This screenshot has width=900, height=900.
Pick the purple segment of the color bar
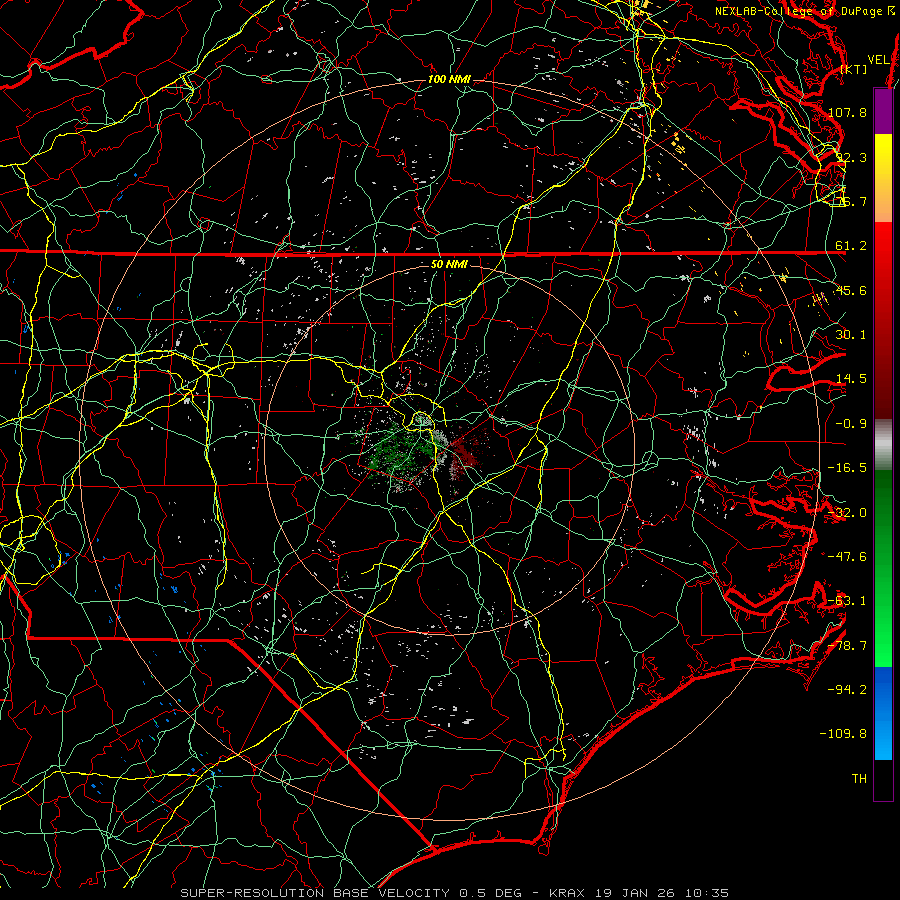click(x=883, y=111)
